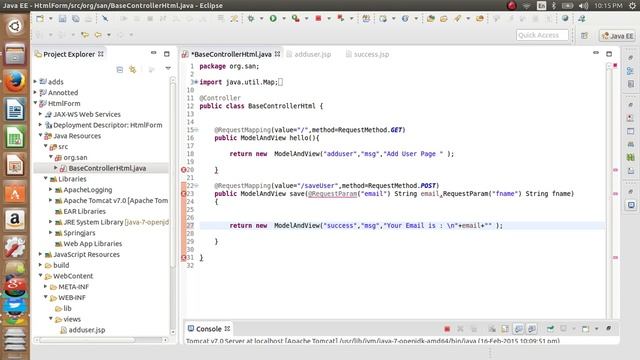Collapse All in Project Explorer

120,69
